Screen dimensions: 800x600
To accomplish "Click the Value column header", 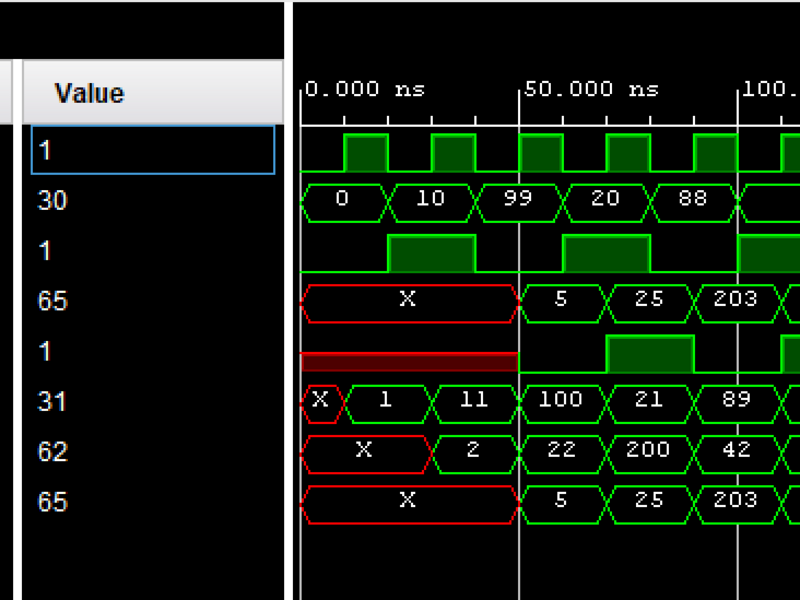I will click(153, 92).
